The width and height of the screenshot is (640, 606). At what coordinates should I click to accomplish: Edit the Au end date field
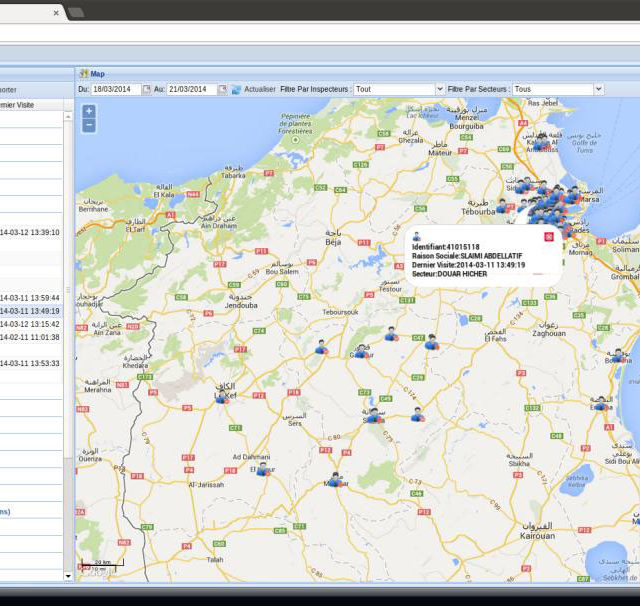(191, 89)
